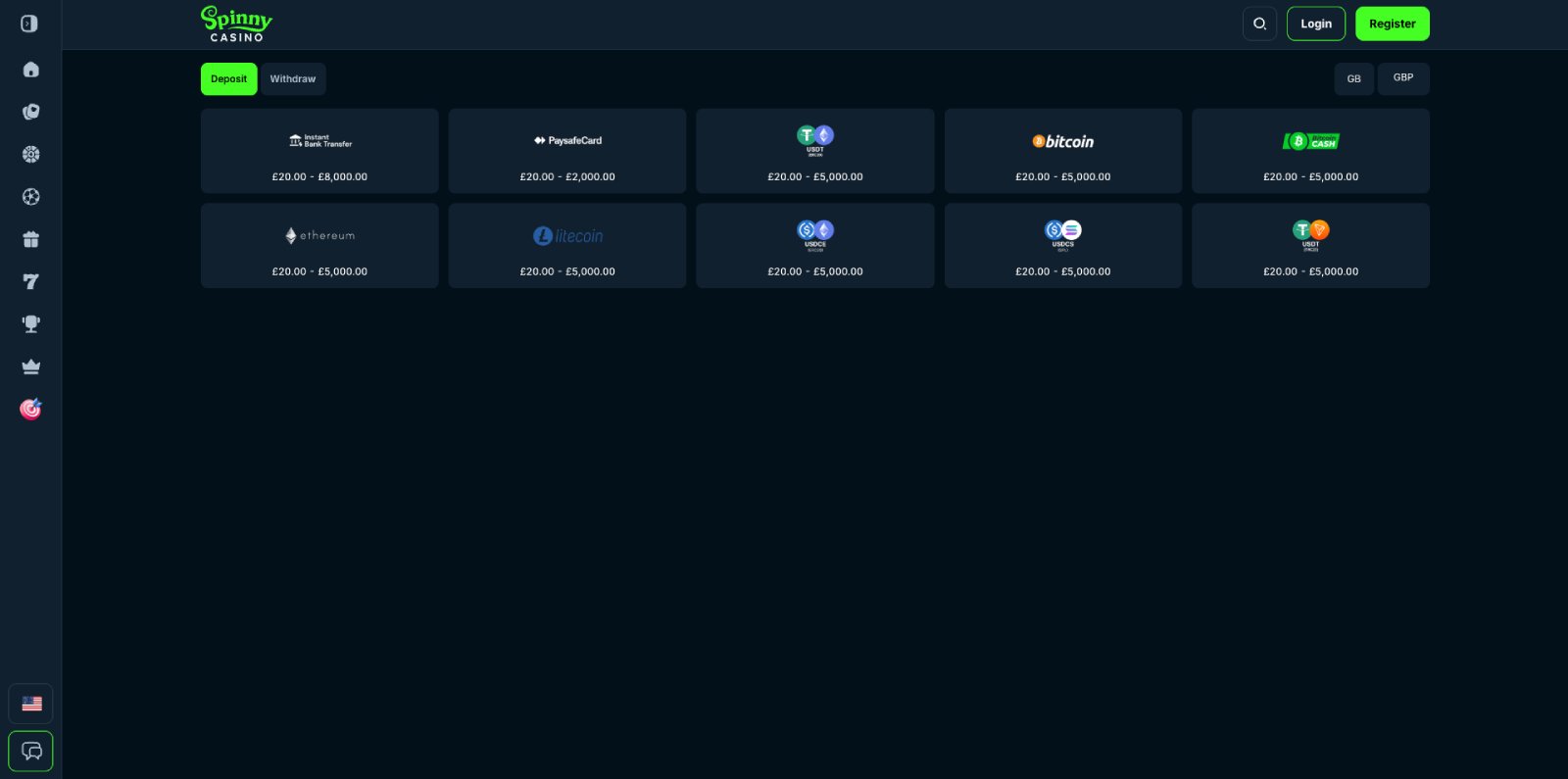Open the GB country selector

(x=1353, y=78)
